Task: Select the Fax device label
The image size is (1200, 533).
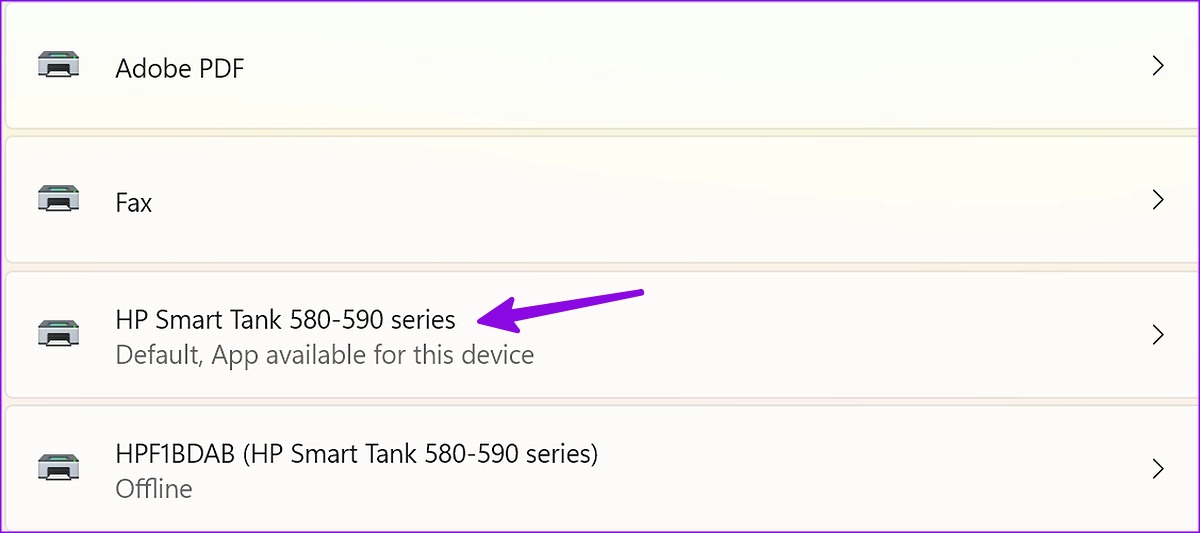Action: 134,203
